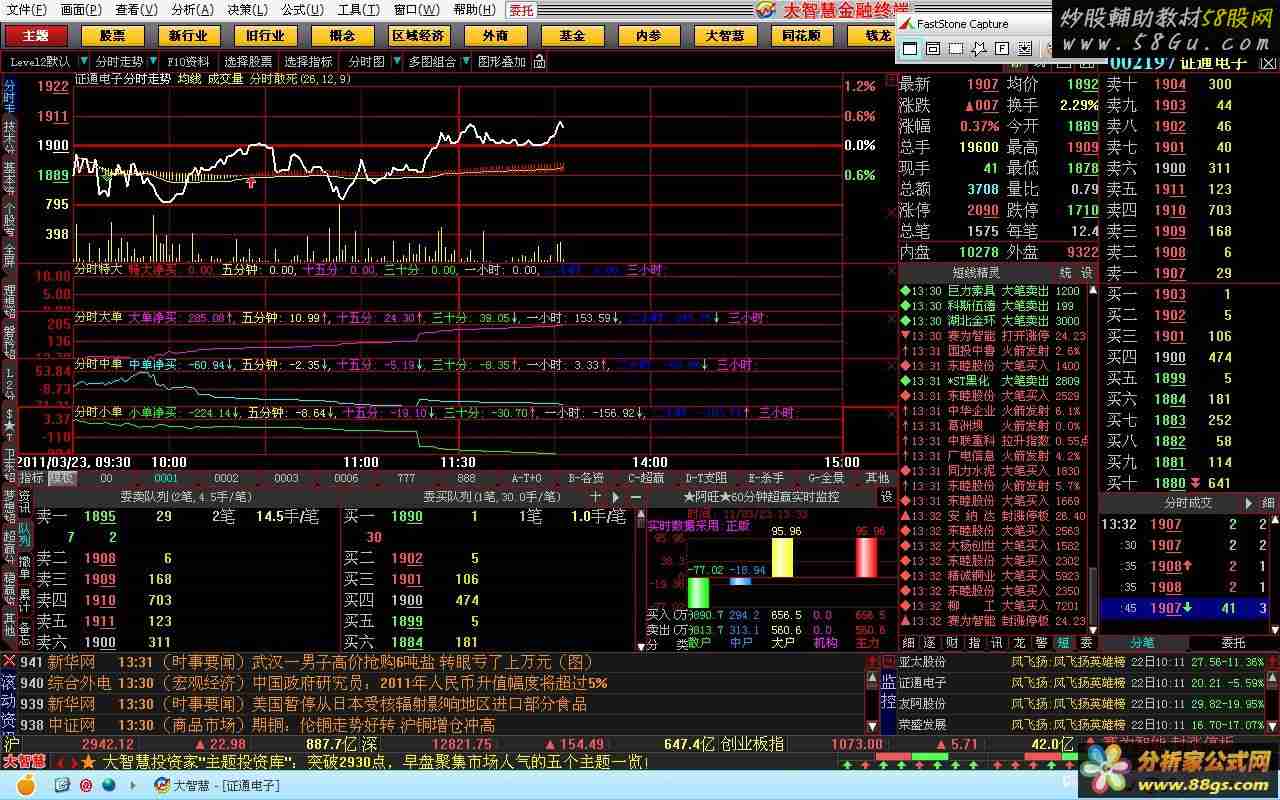This screenshot has width=1280, height=800.
Task: Click 选择指标 toolbar item
Action: [308, 61]
